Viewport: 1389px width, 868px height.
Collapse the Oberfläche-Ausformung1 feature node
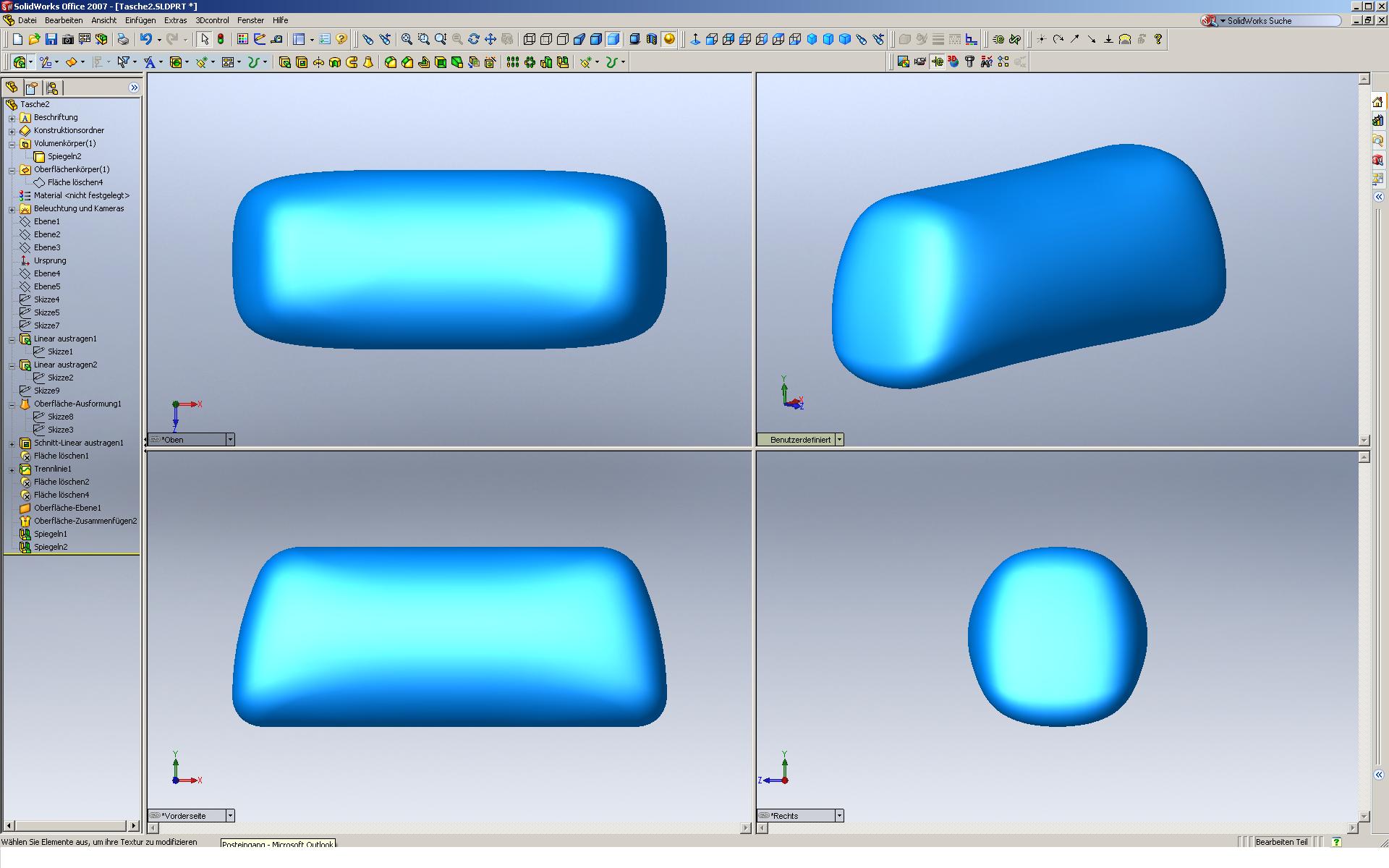pos(12,404)
